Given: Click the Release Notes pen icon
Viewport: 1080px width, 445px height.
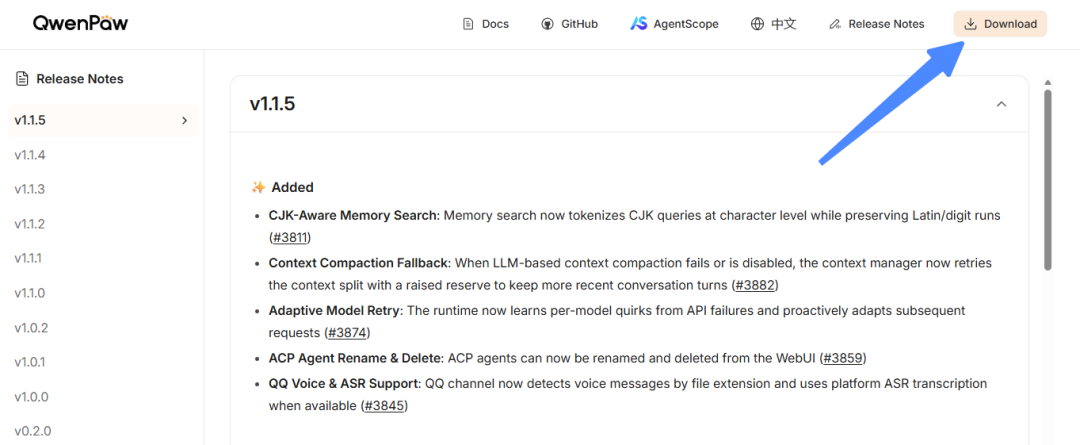Looking at the screenshot, I should 835,24.
